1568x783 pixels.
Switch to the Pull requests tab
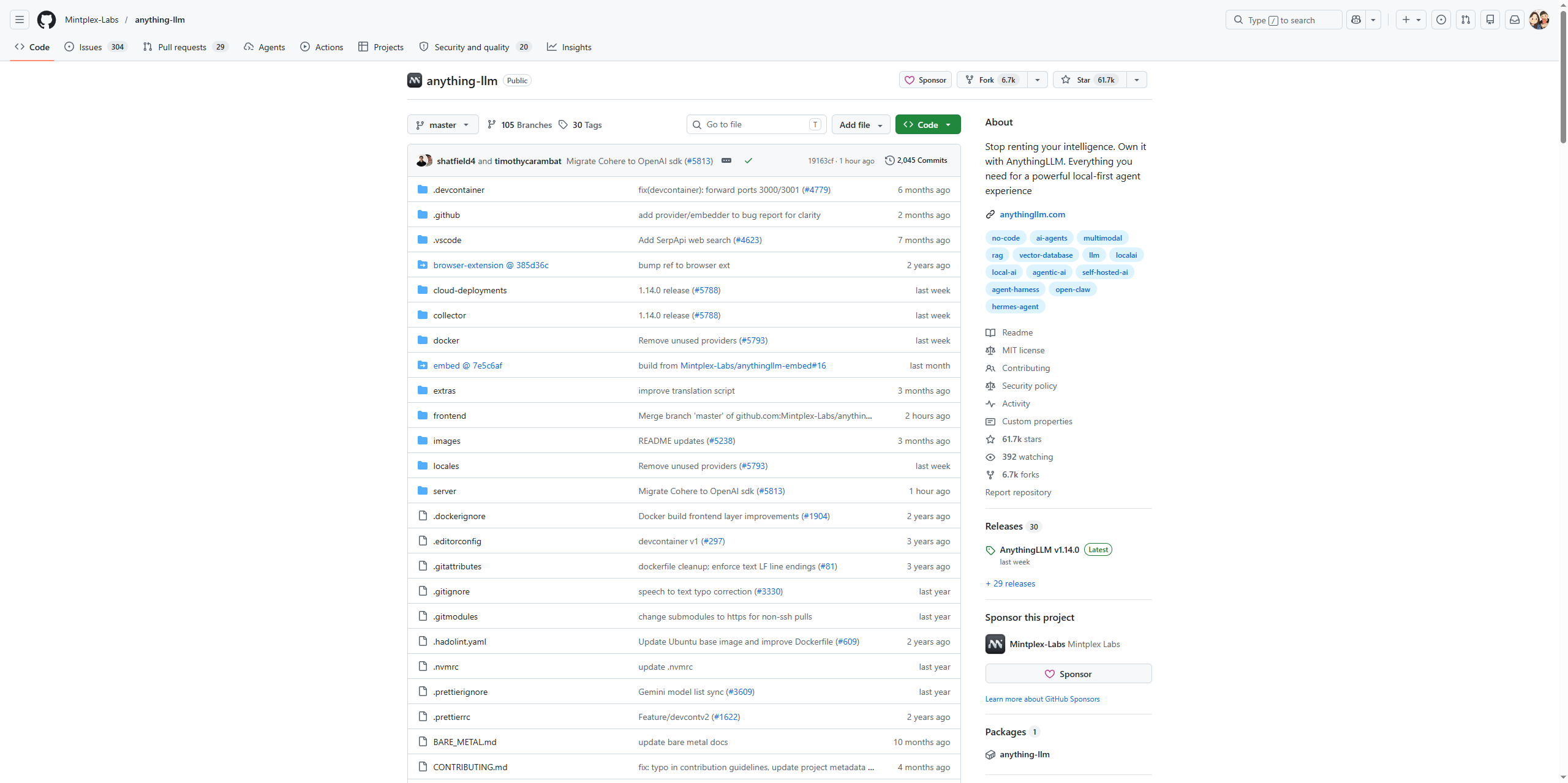(186, 47)
